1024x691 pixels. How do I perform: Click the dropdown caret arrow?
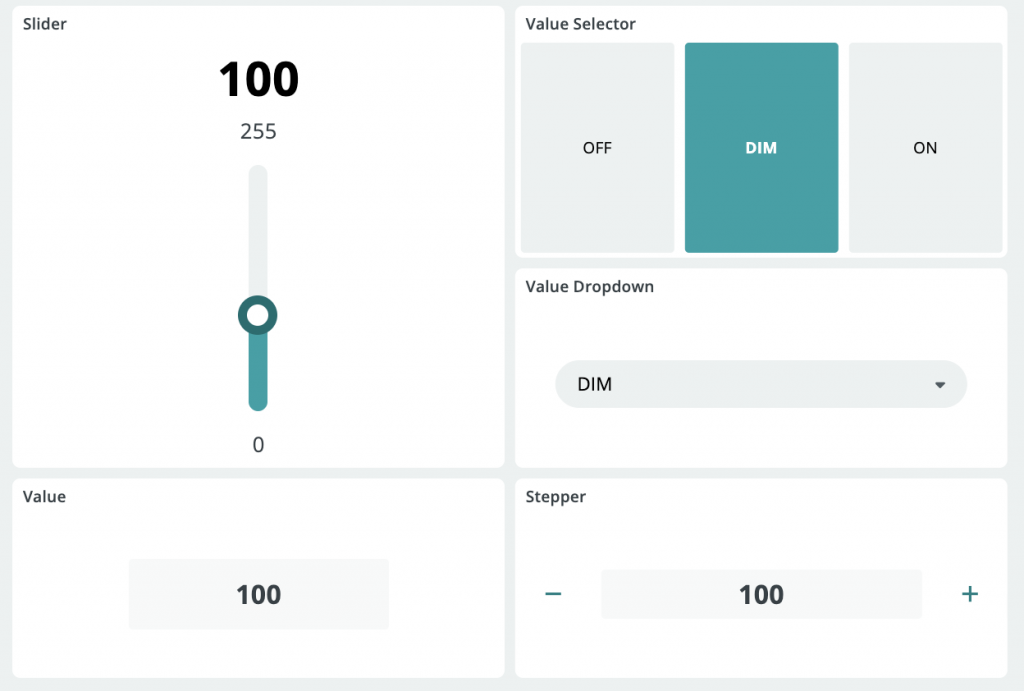point(939,385)
